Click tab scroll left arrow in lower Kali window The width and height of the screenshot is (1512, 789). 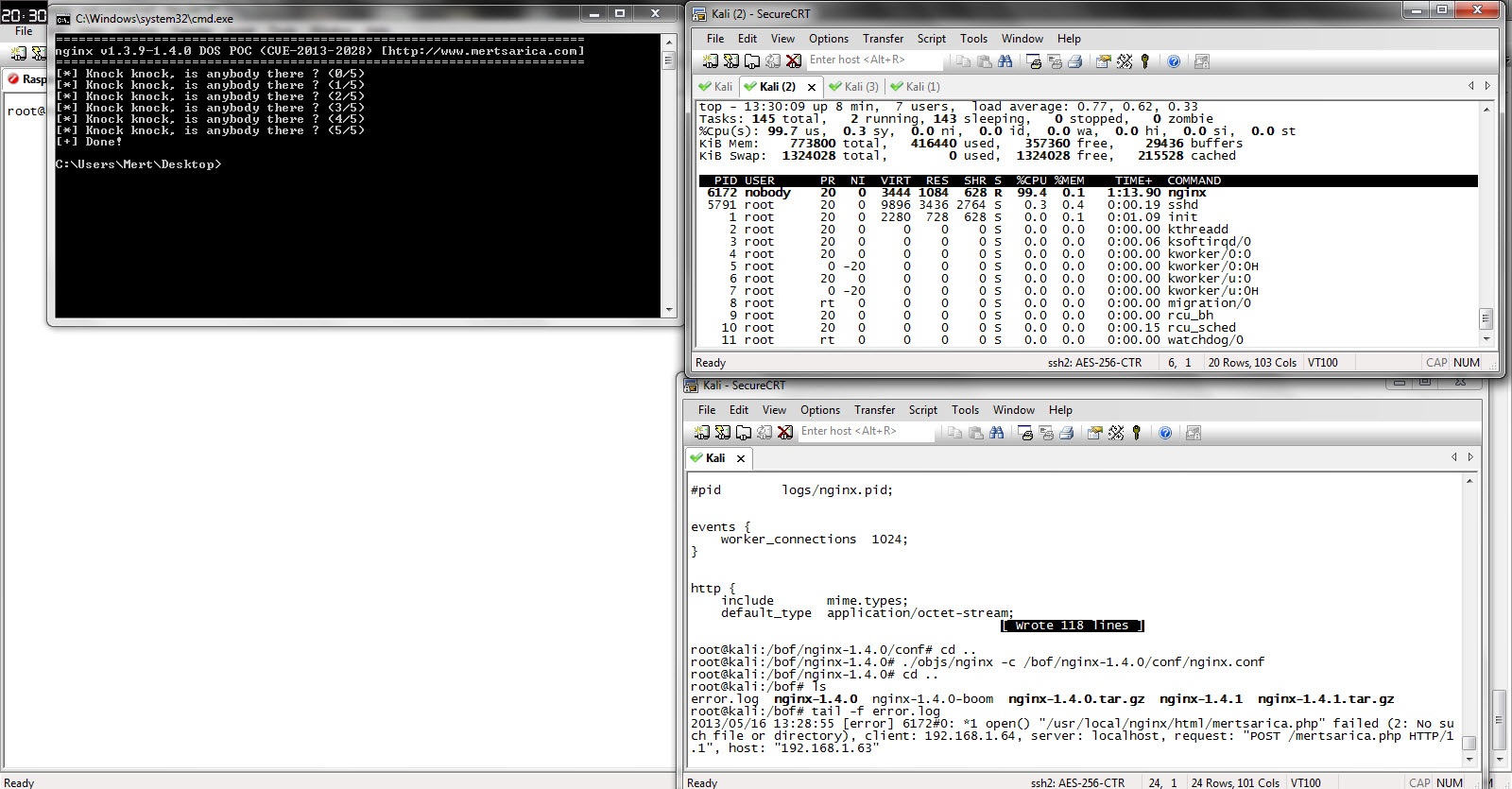point(1454,457)
